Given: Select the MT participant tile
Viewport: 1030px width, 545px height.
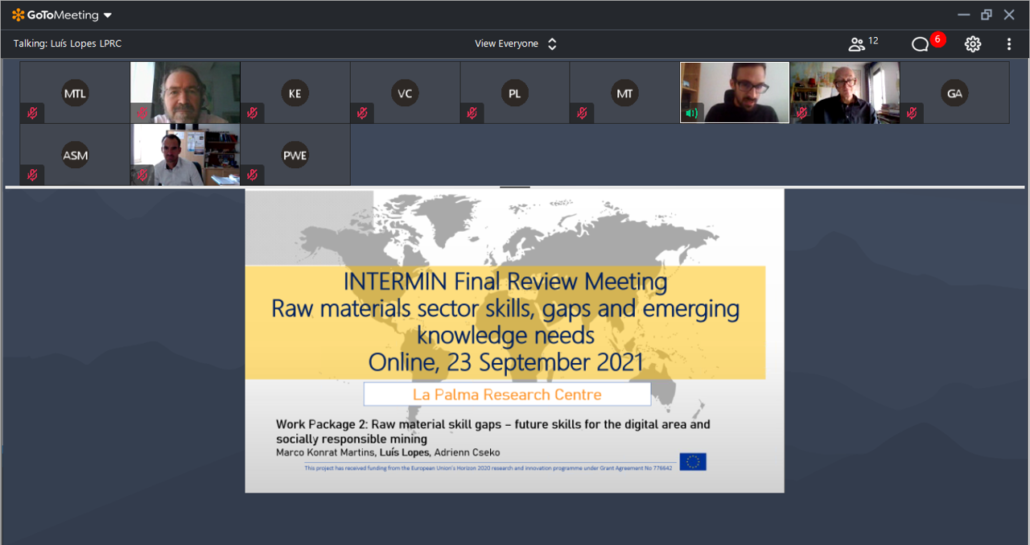Looking at the screenshot, I should (x=625, y=93).
